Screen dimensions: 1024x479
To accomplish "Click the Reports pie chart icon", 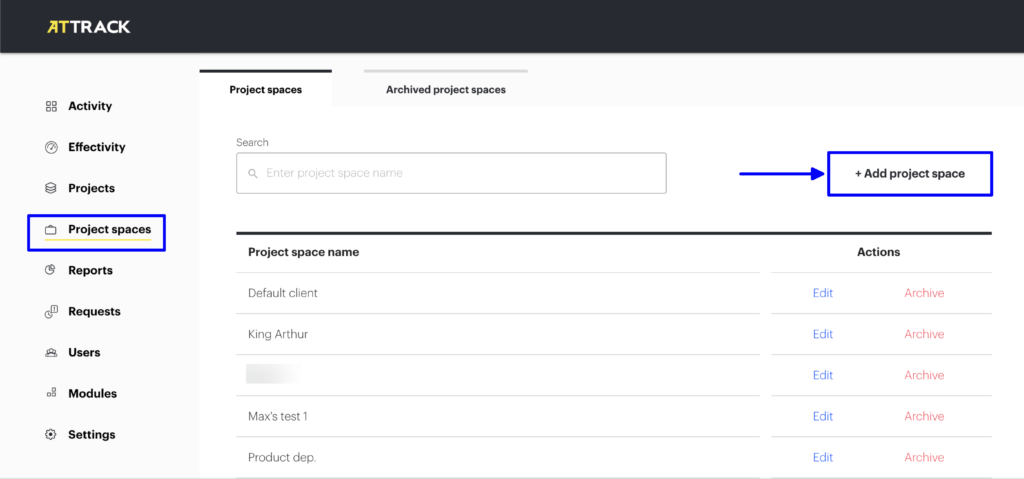I will click(51, 270).
